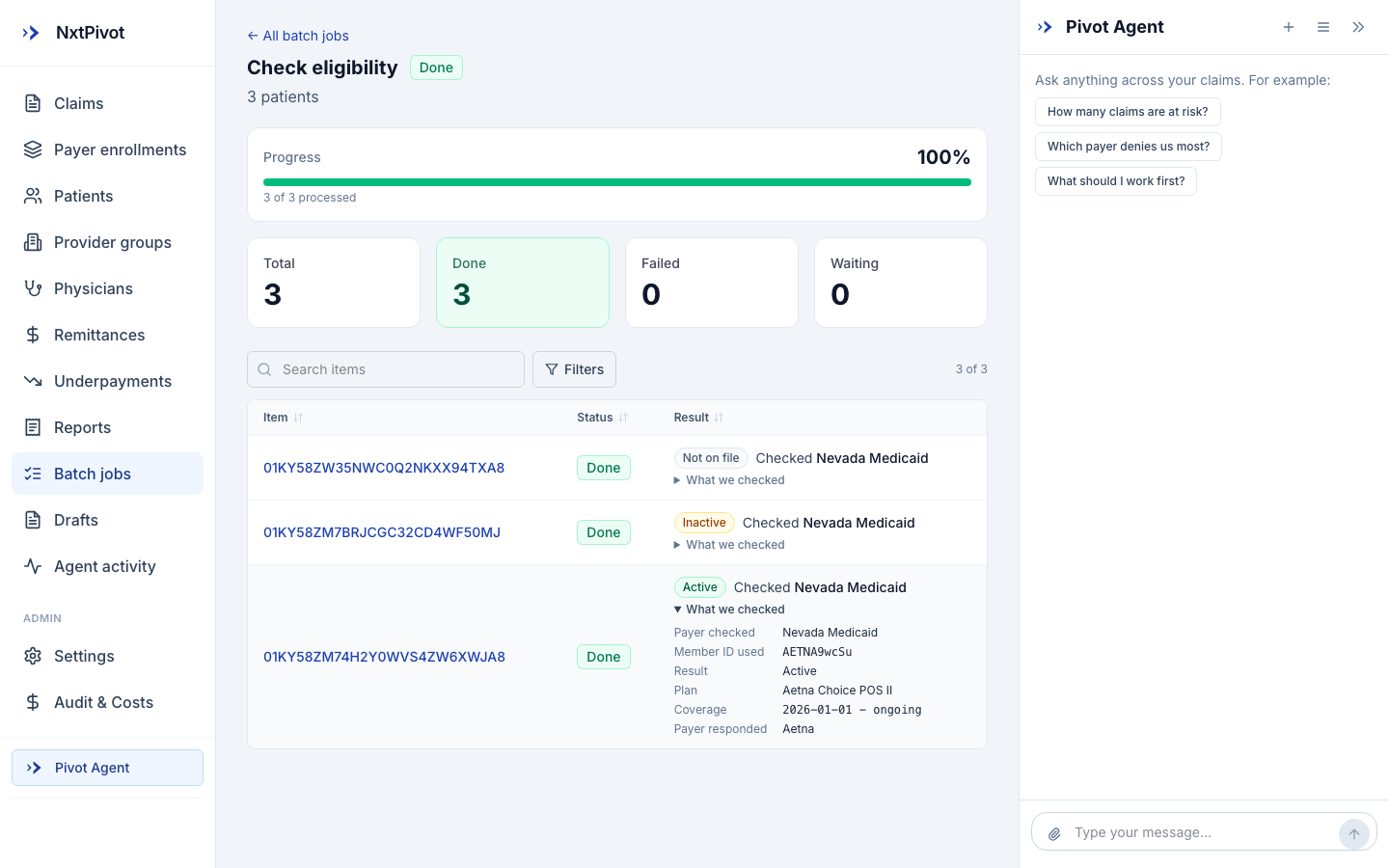Open Reports from sidebar
Viewport: 1389px width, 868px height.
pos(107,427)
